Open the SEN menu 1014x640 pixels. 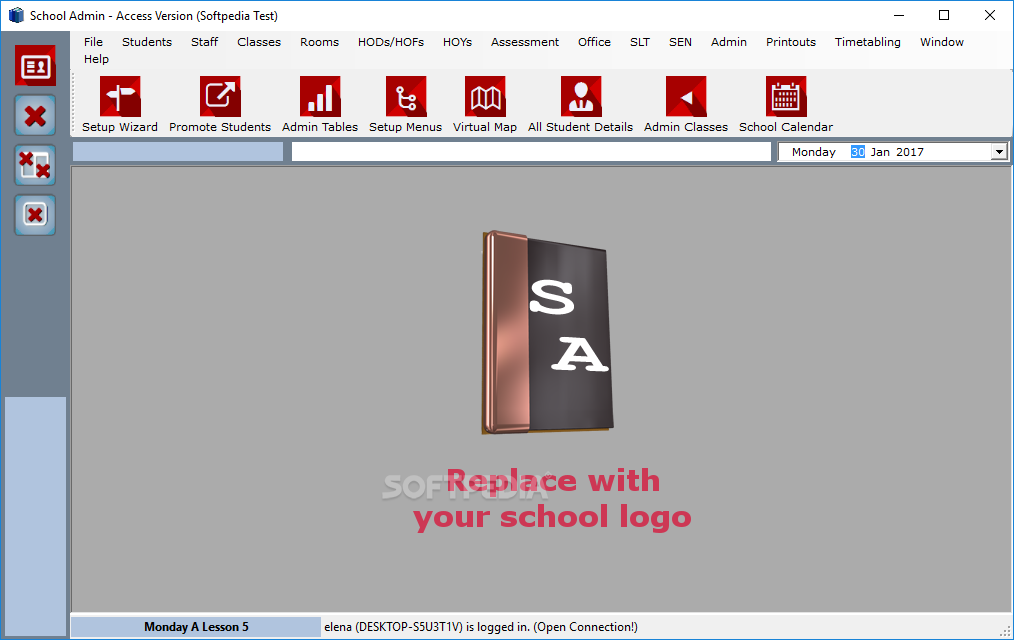[x=680, y=42]
